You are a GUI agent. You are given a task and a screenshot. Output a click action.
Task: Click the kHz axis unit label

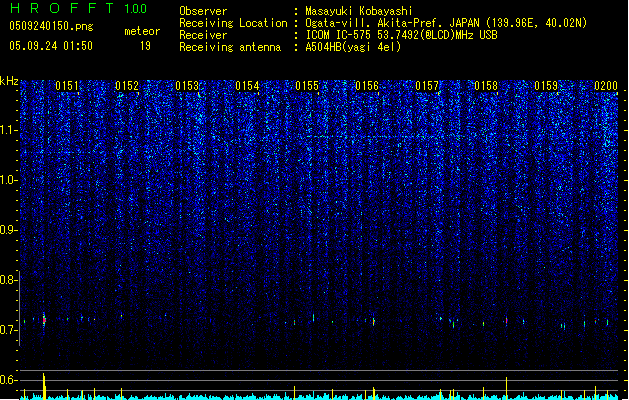pyautogui.click(x=9, y=81)
